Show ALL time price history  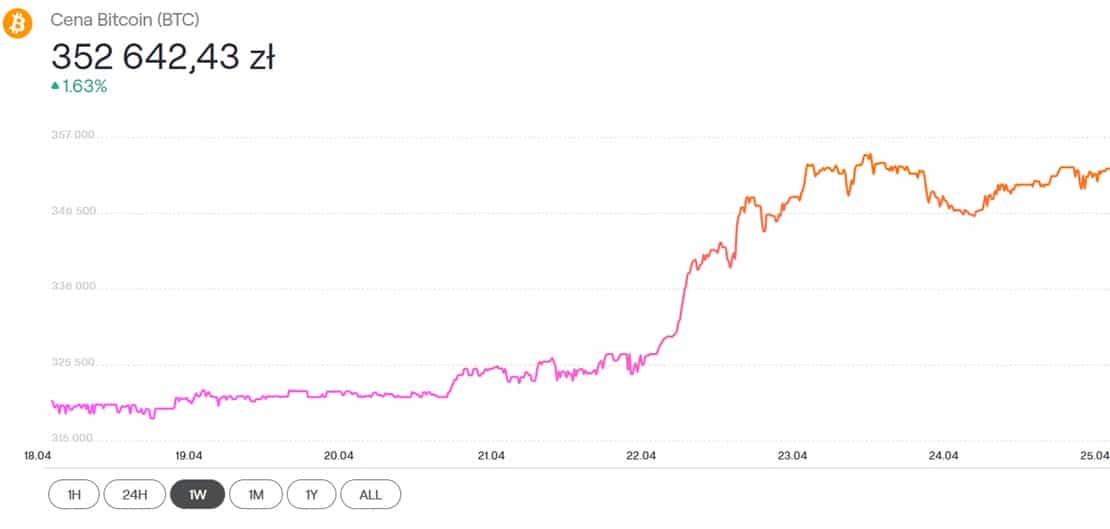point(370,494)
